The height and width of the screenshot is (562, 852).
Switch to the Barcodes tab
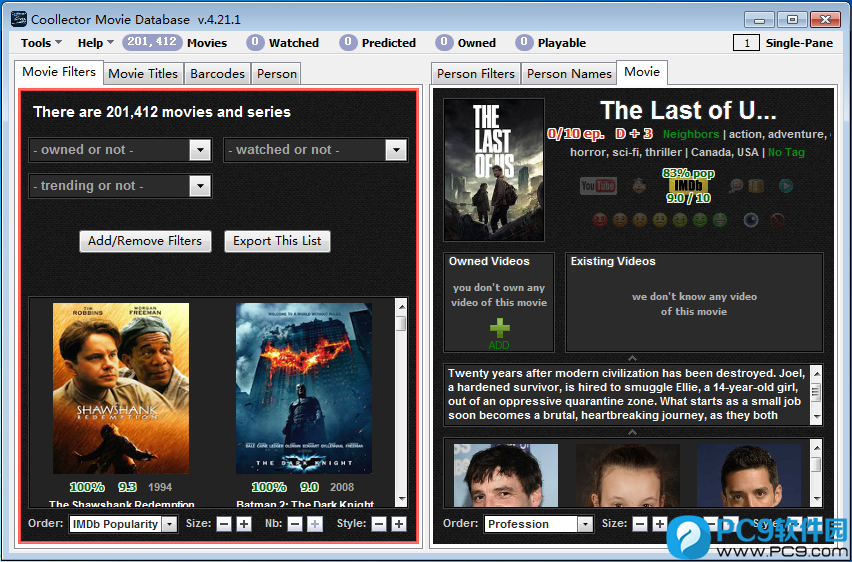tap(217, 73)
